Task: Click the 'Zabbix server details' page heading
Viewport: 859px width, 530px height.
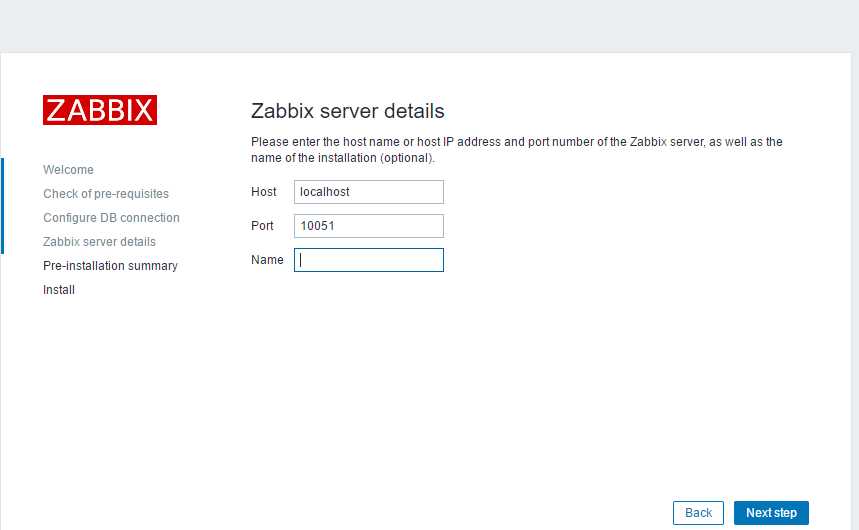Action: coord(347,111)
